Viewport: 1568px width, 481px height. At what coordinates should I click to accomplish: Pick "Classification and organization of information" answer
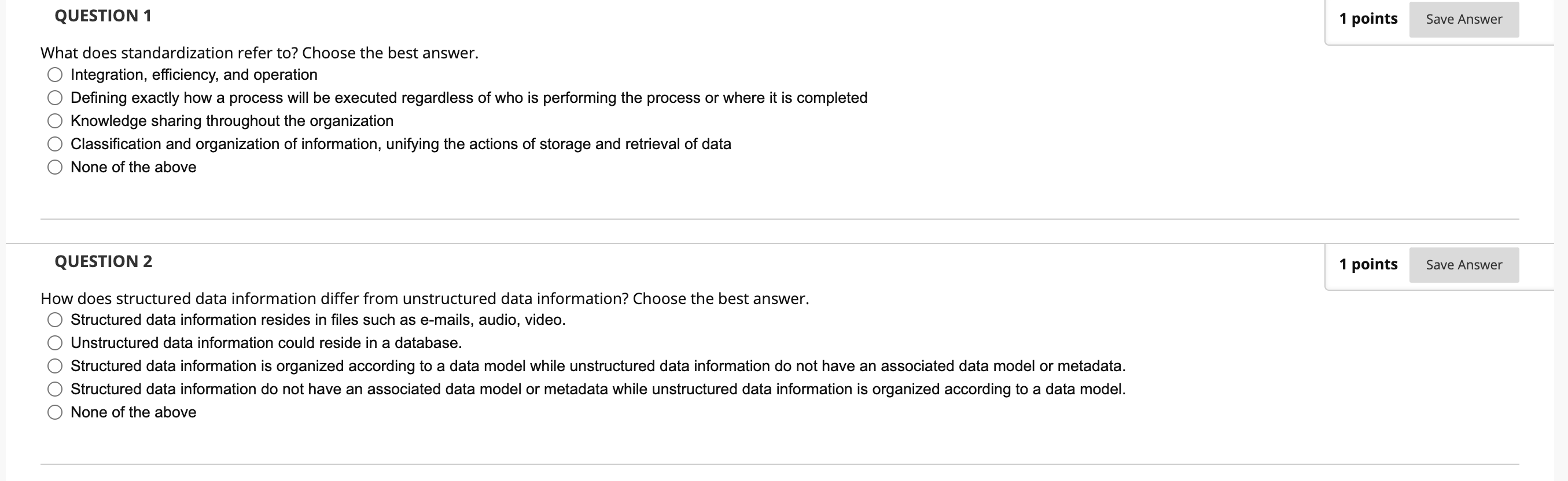(x=55, y=143)
